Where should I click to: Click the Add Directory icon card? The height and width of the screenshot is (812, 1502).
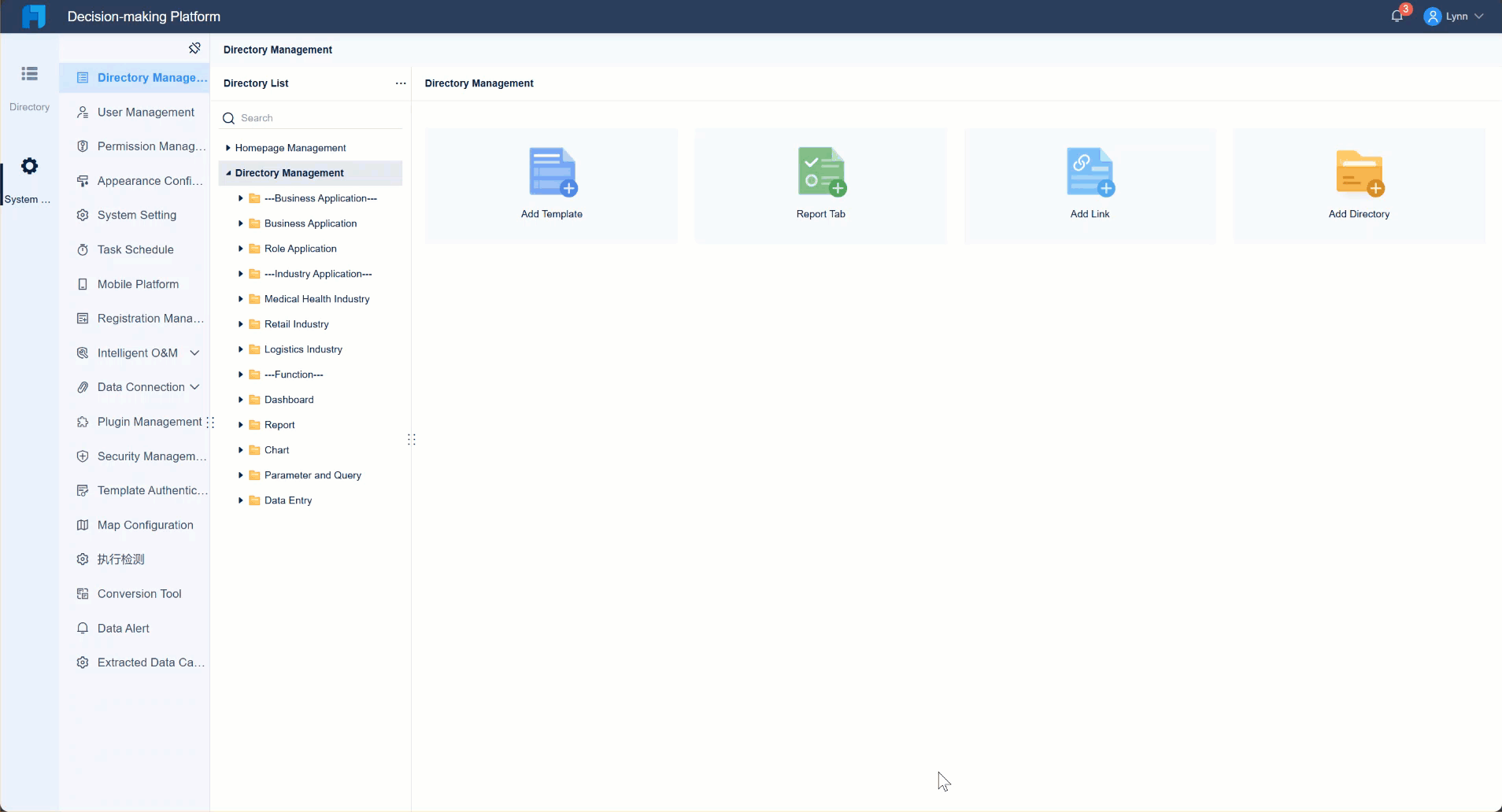(1360, 186)
